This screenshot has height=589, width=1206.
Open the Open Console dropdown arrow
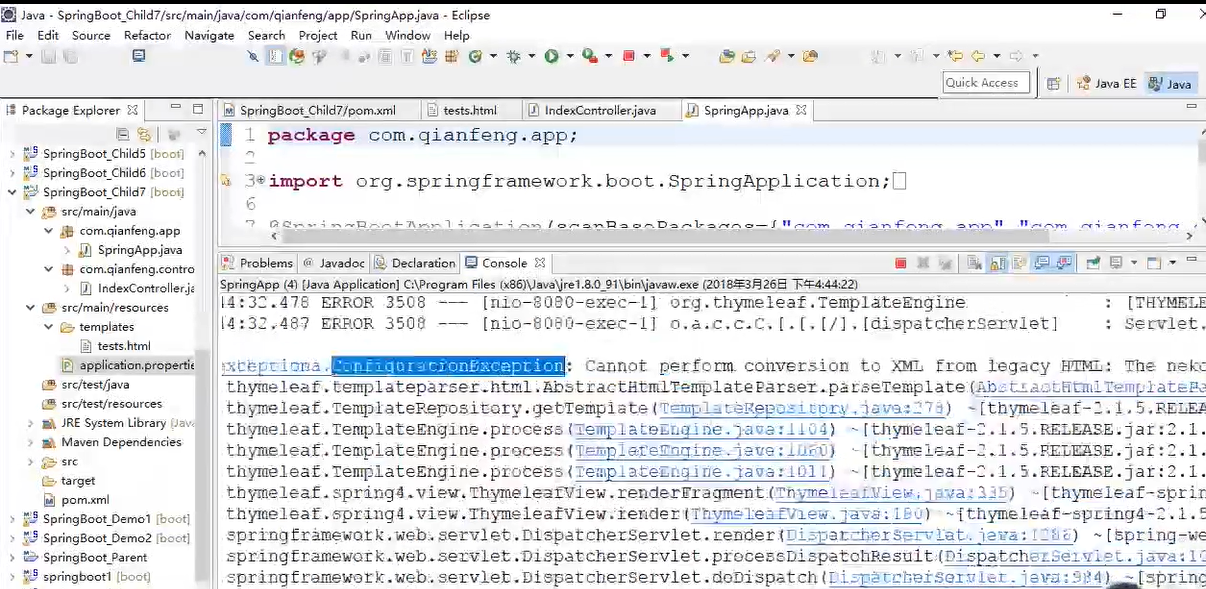click(x=1172, y=263)
